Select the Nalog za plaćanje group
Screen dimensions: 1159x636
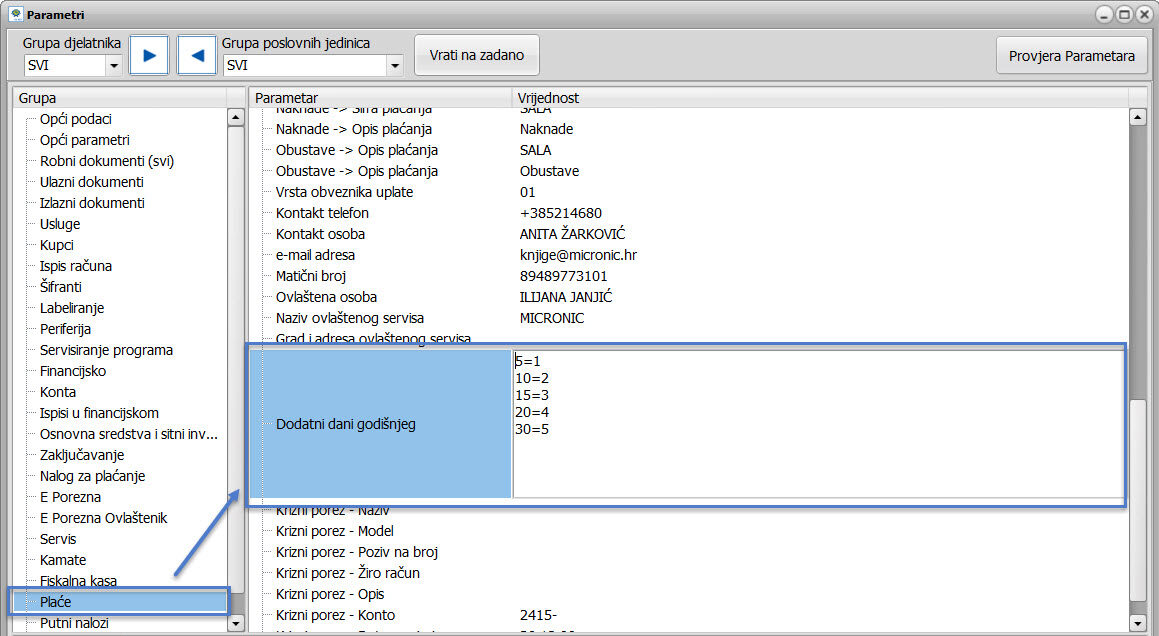click(x=92, y=476)
